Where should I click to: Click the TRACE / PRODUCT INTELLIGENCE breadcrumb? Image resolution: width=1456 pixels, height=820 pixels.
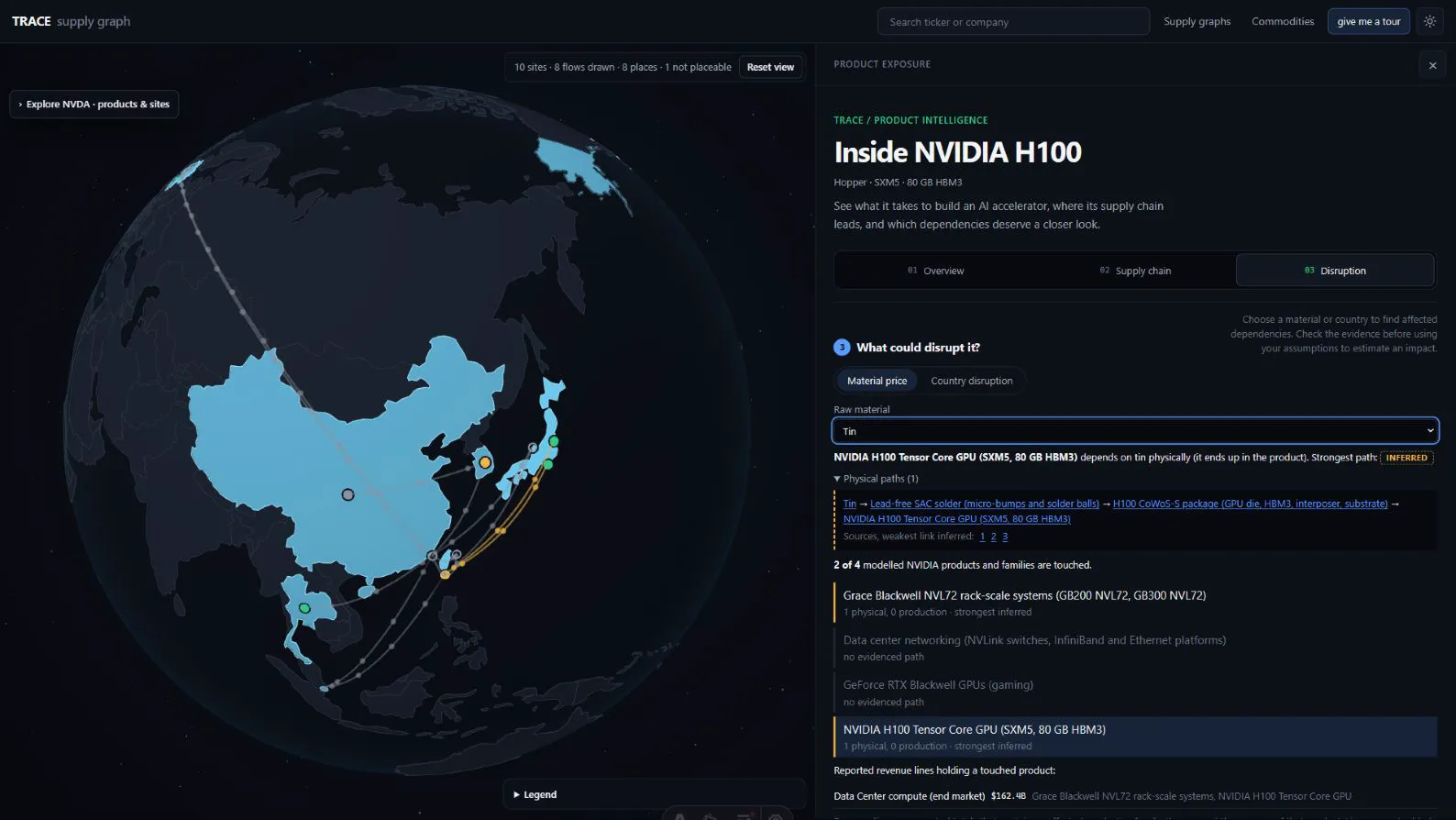click(x=910, y=120)
